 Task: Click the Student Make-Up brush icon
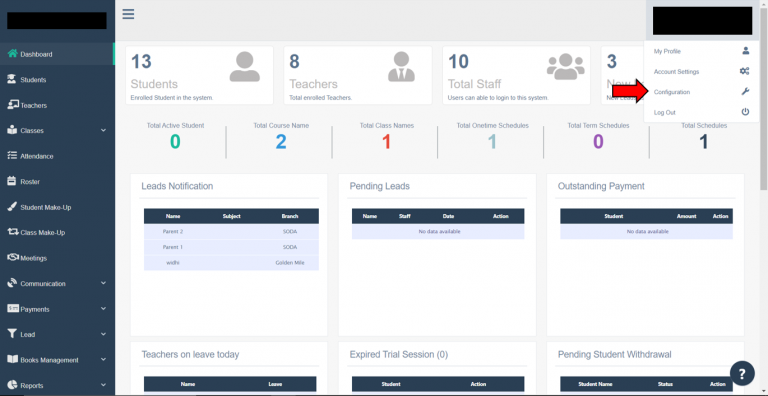[12, 207]
